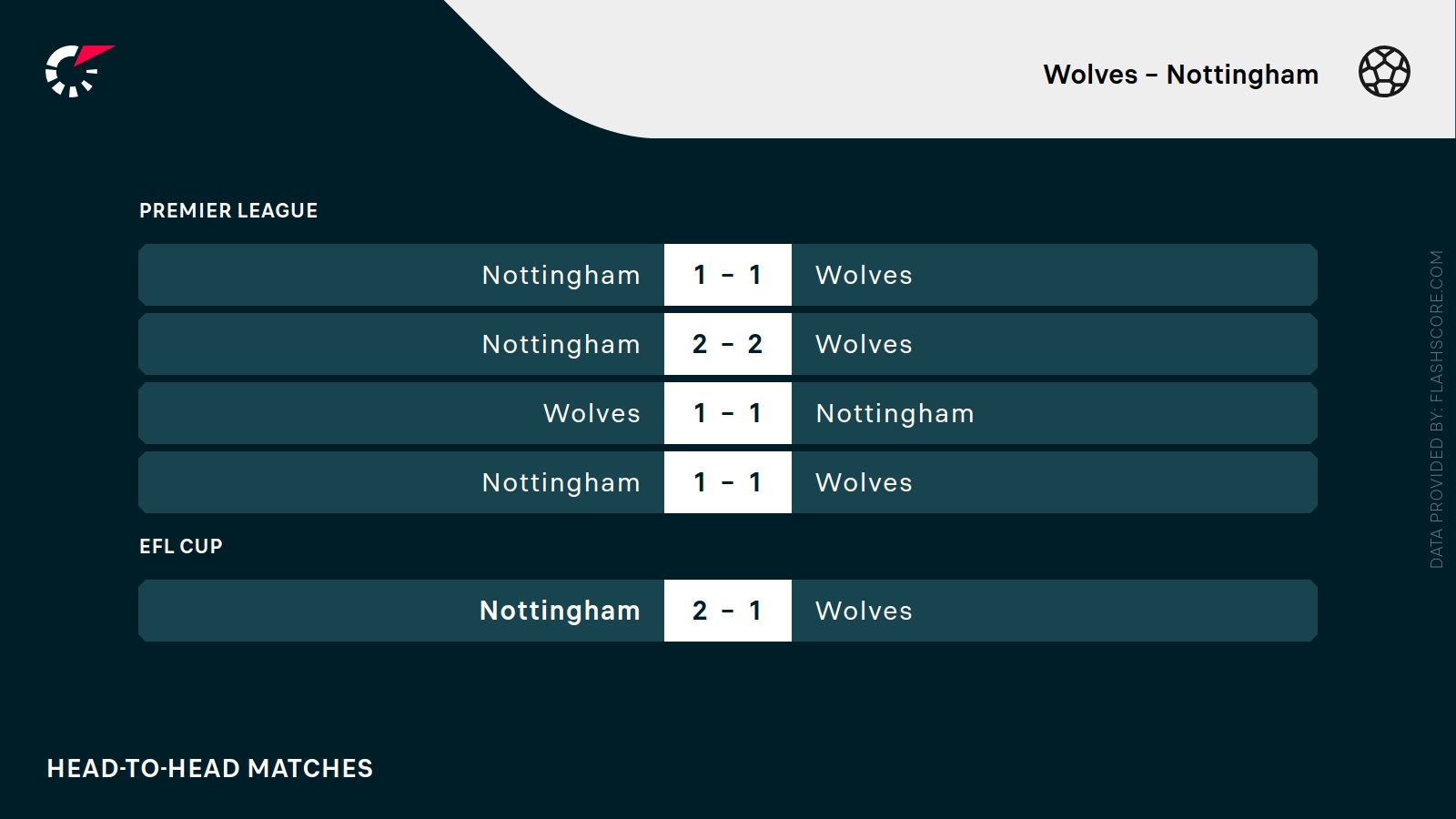Viewport: 1456px width, 819px height.
Task: Click the Flashscore logo icon
Action: pos(78,71)
